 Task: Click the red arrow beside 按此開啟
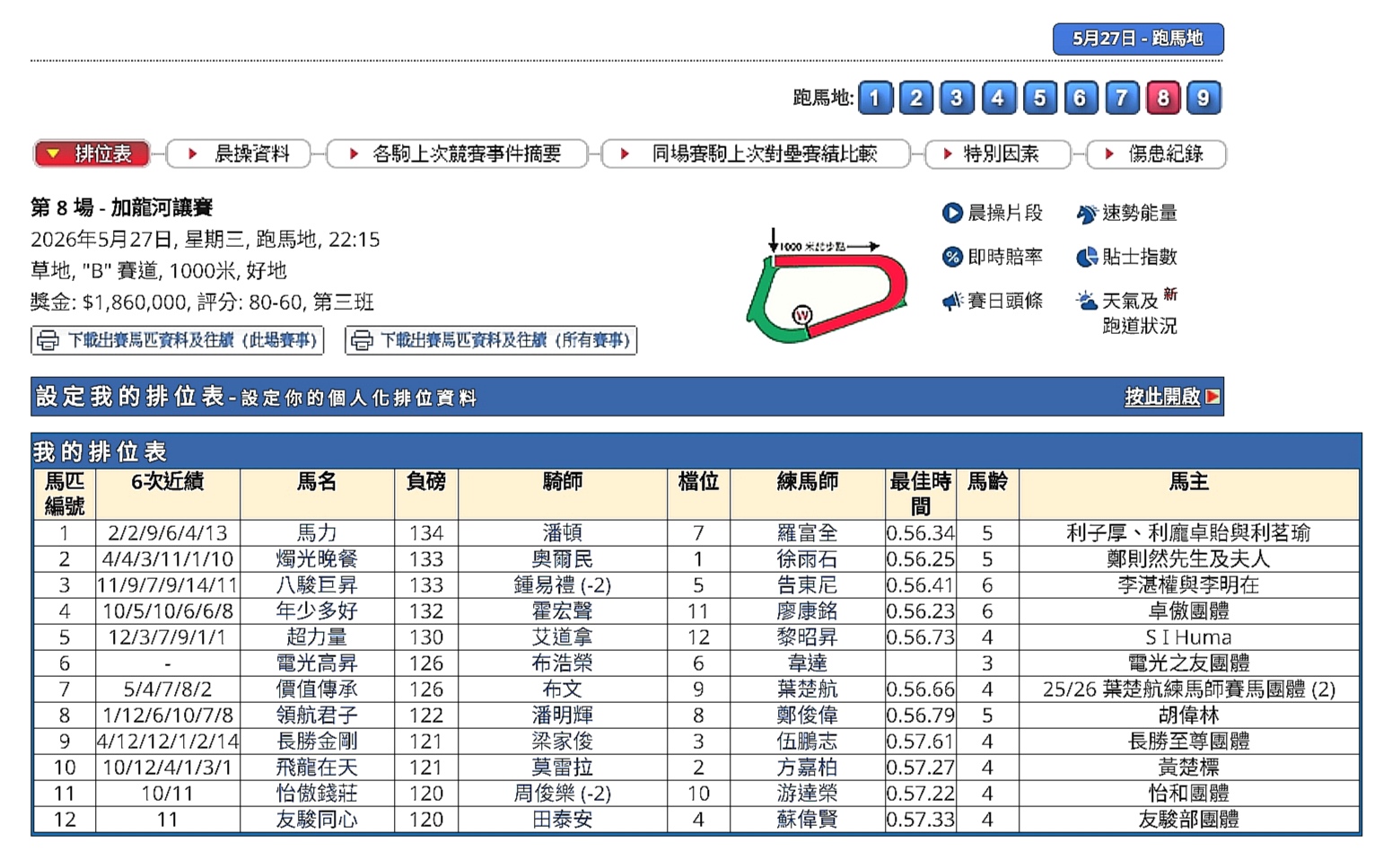pos(1212,397)
